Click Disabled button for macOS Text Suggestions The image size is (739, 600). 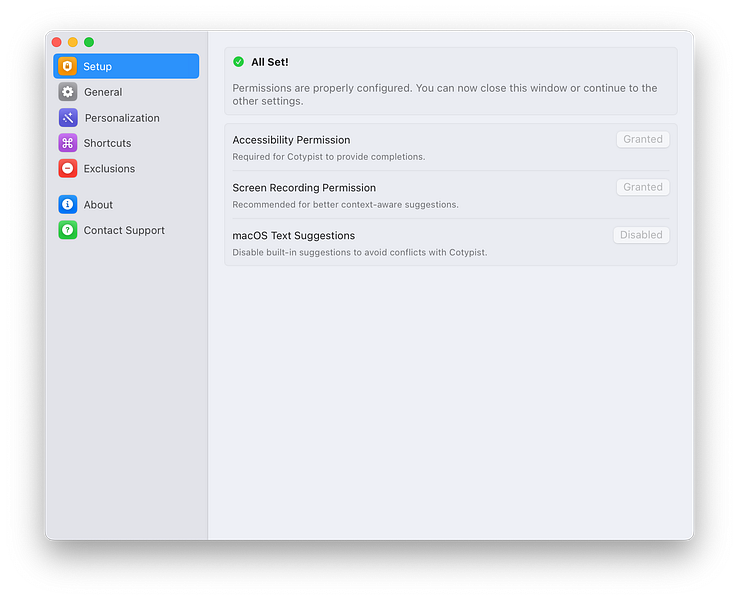click(641, 235)
